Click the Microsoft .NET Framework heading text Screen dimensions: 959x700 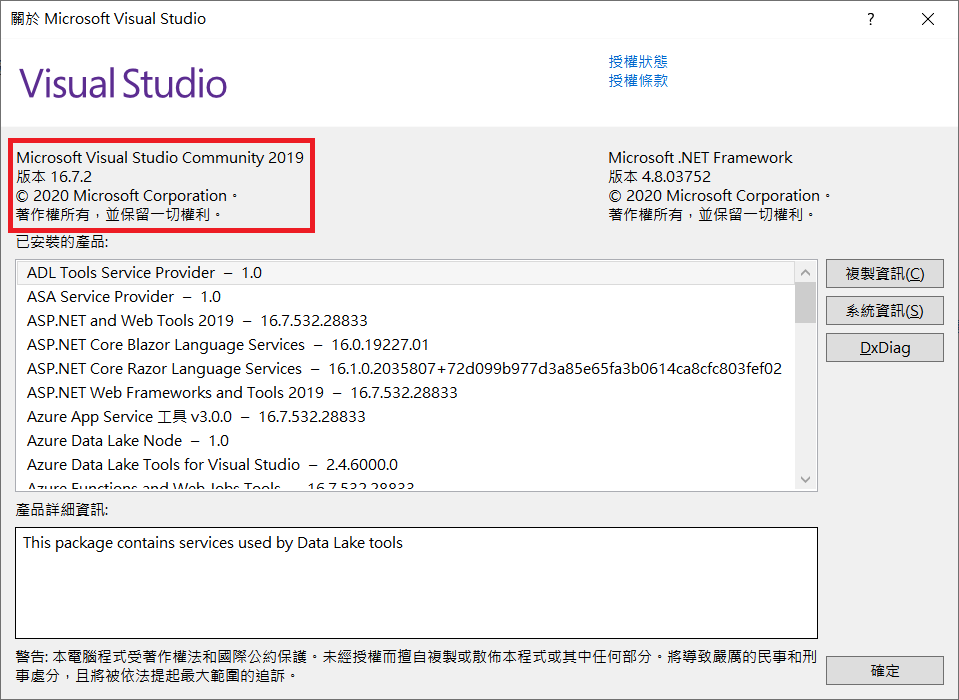700,158
